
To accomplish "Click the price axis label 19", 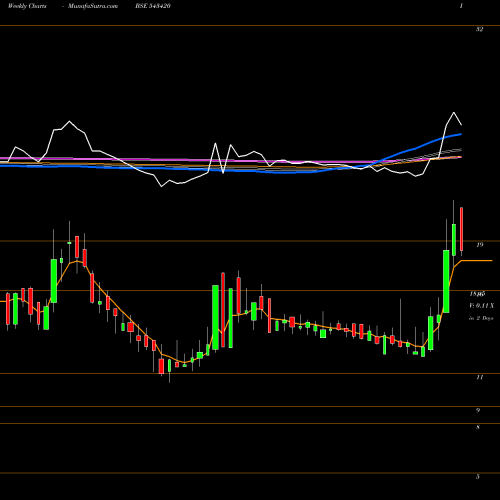I will 479,245.
